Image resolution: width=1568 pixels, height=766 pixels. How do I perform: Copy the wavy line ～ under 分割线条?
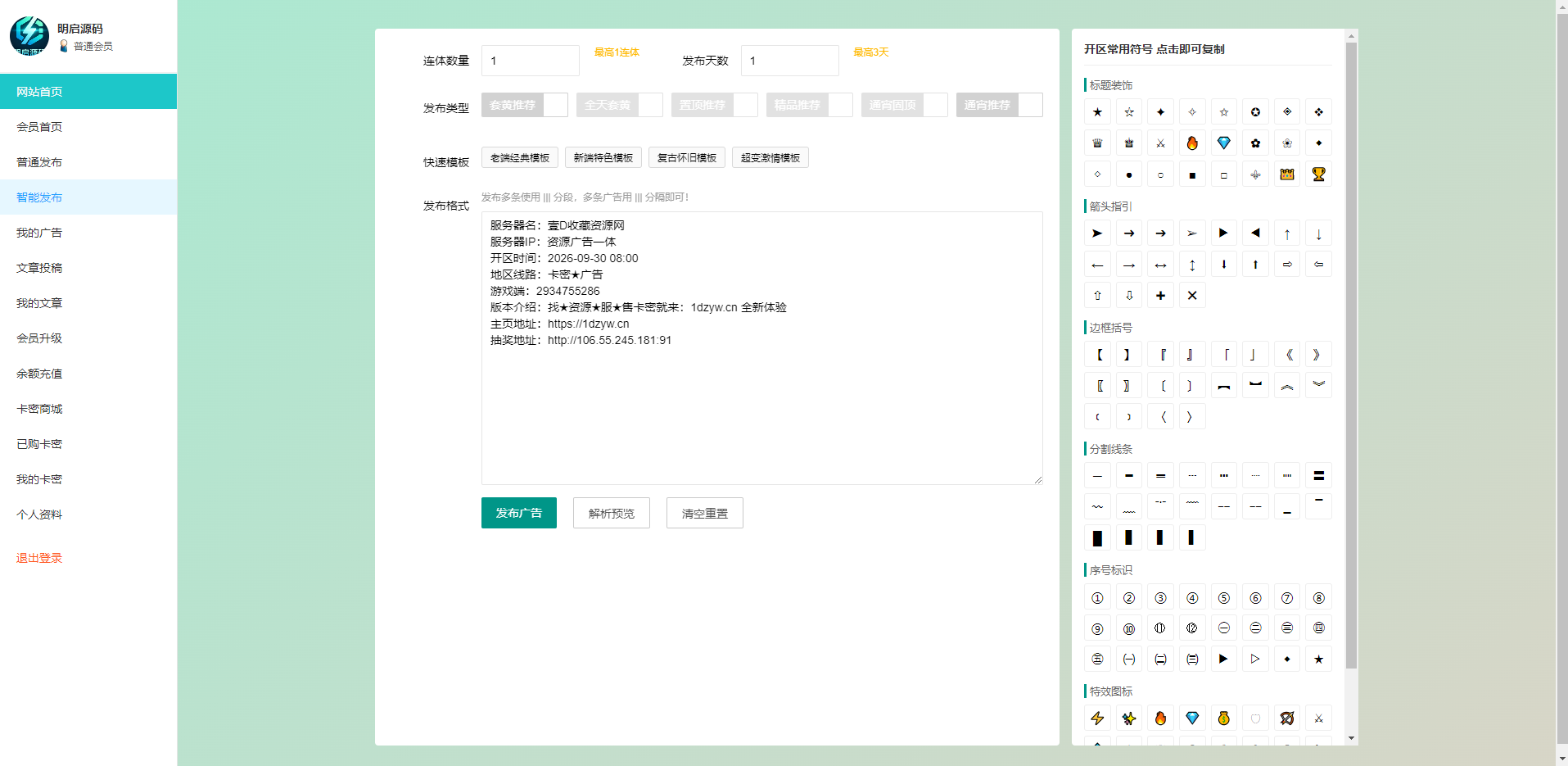pyautogui.click(x=1098, y=506)
